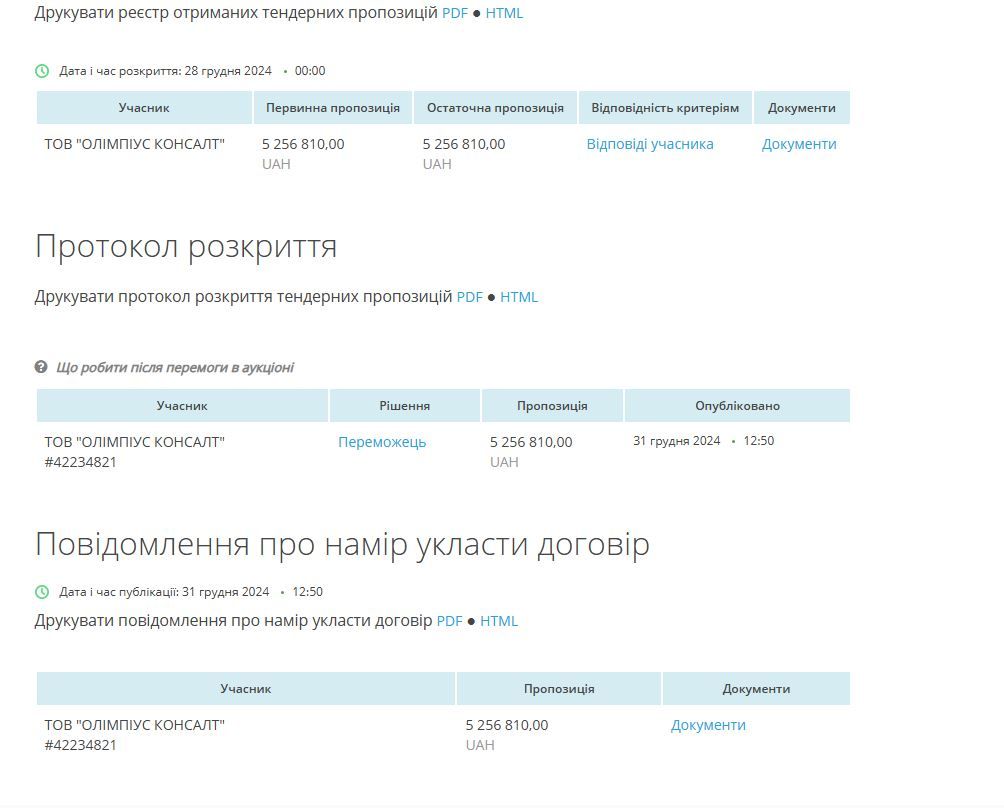Click the 'Відповідність критеріям' column header
Screen dimensions: 1004x808
(663, 107)
